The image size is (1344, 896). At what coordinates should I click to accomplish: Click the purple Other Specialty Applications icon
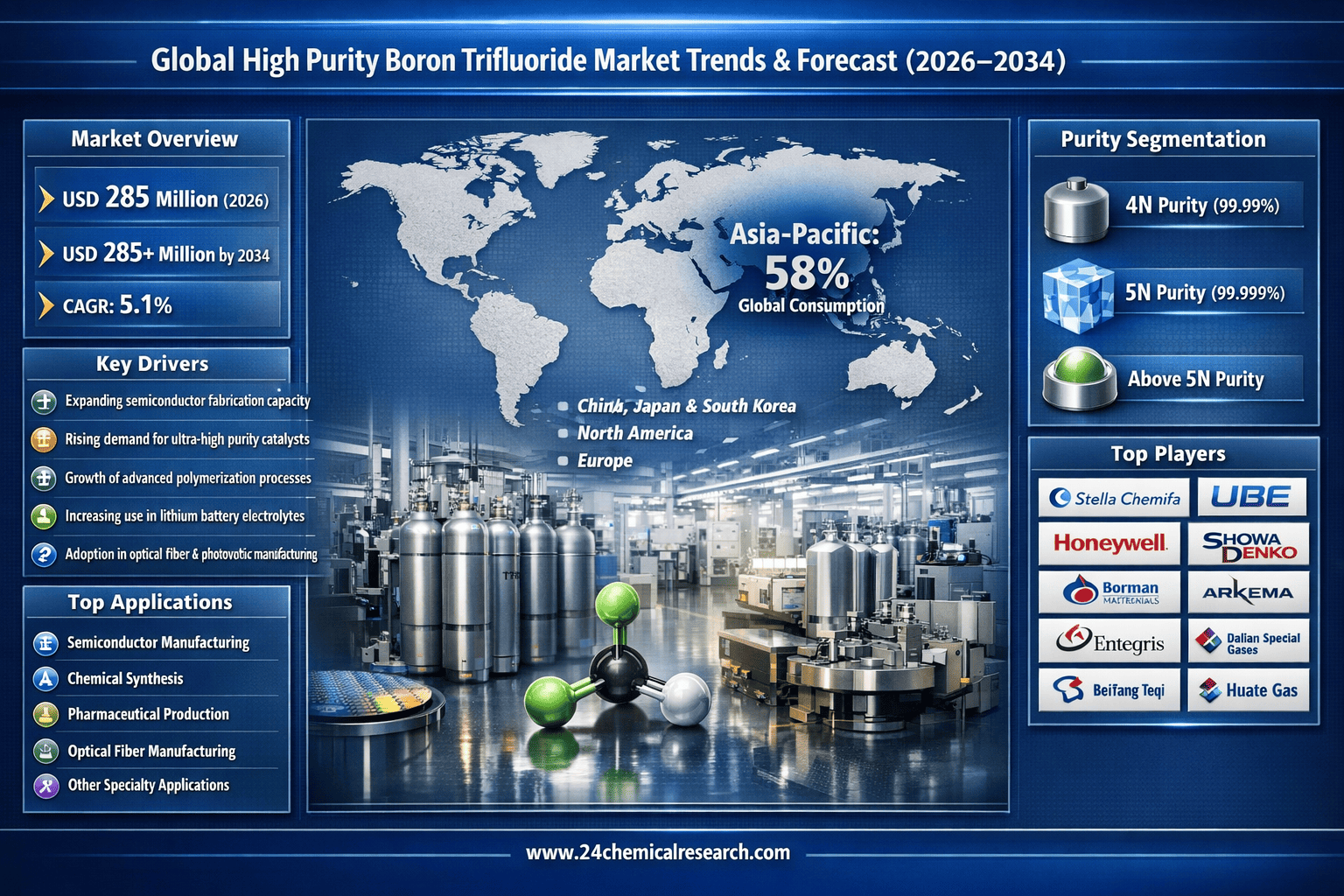[45, 786]
